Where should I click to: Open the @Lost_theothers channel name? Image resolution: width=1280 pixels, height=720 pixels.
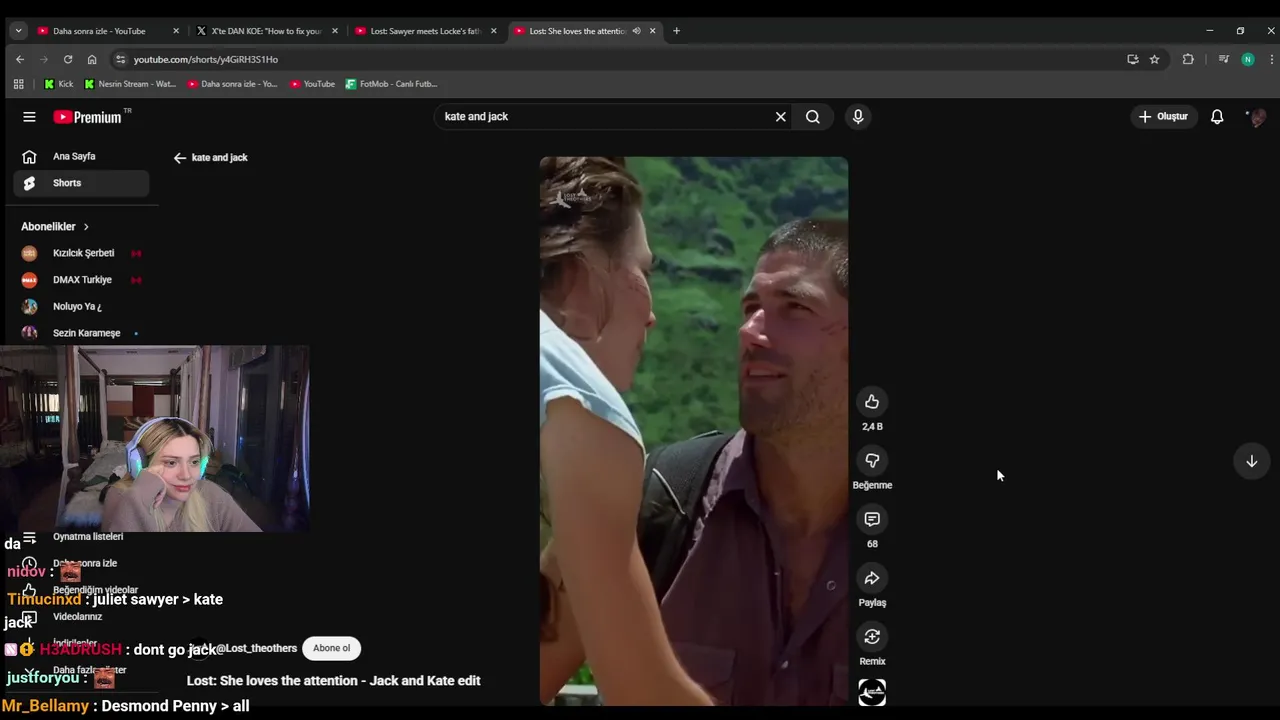click(256, 648)
